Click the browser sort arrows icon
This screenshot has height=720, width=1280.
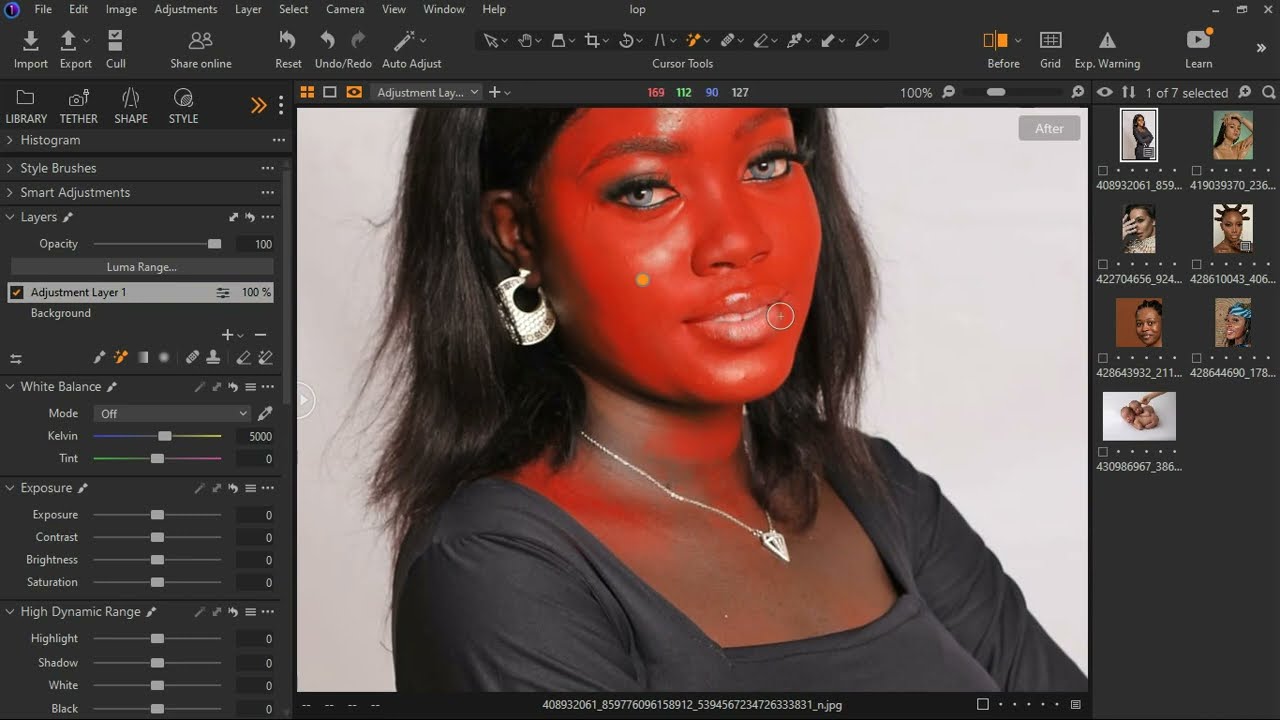[1128, 92]
